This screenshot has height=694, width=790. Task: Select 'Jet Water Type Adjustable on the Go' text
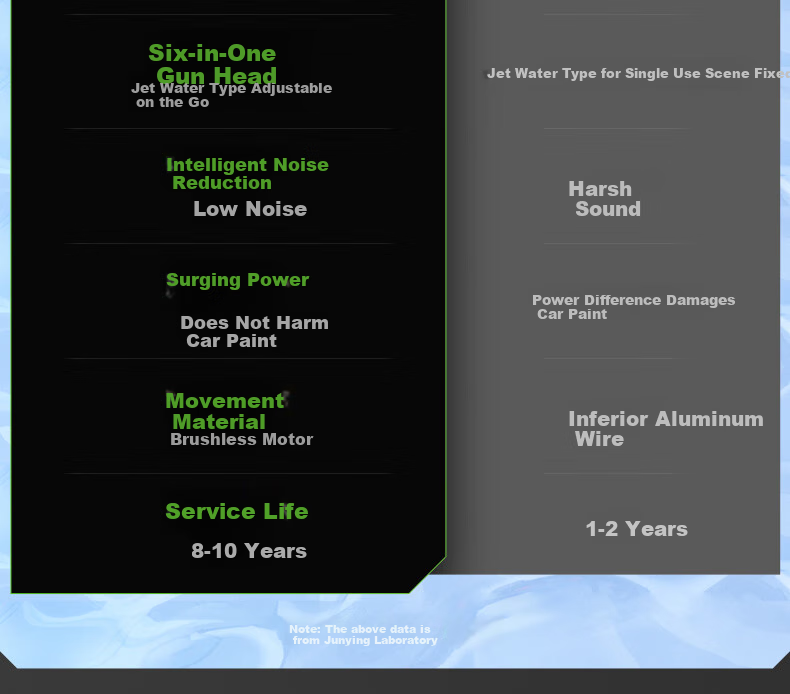click(232, 95)
